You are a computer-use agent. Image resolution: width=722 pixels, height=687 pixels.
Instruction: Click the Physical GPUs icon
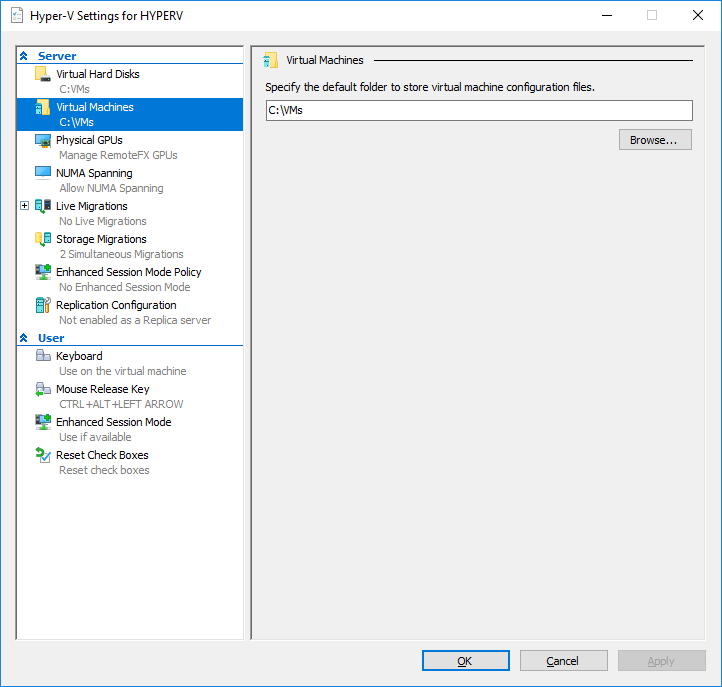point(43,140)
